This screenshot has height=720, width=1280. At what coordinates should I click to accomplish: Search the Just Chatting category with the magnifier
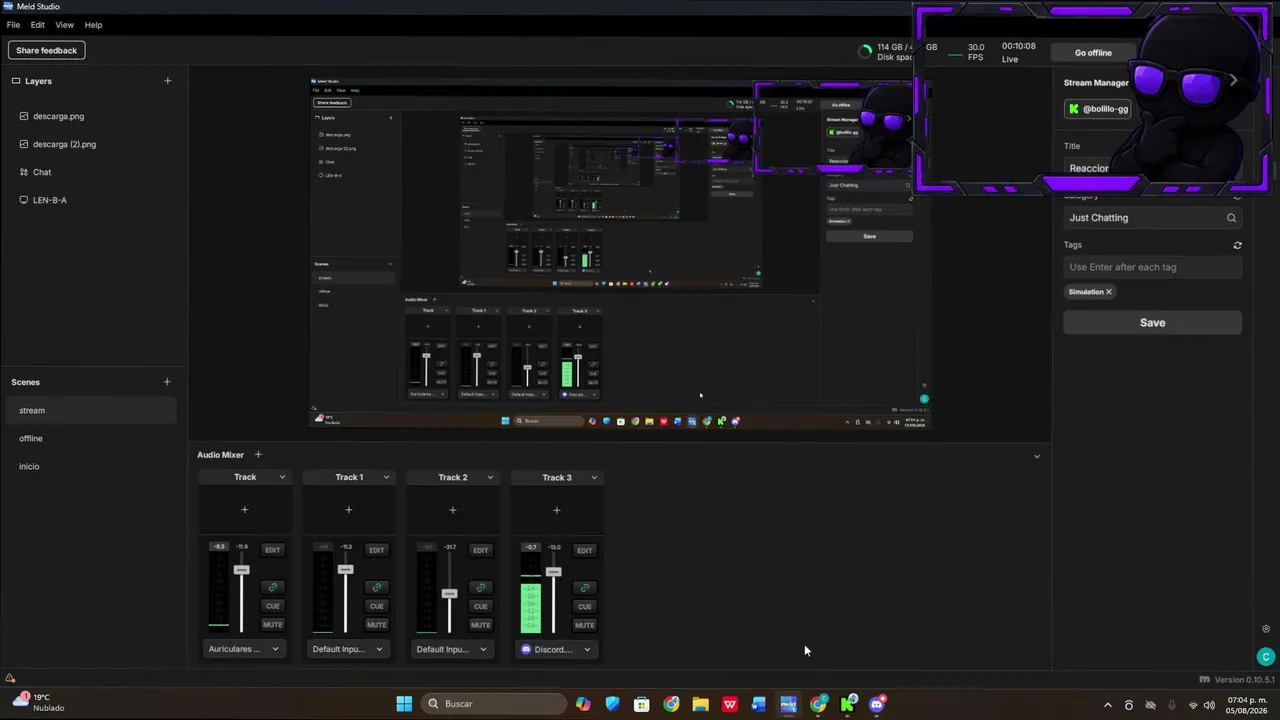pyautogui.click(x=1231, y=218)
